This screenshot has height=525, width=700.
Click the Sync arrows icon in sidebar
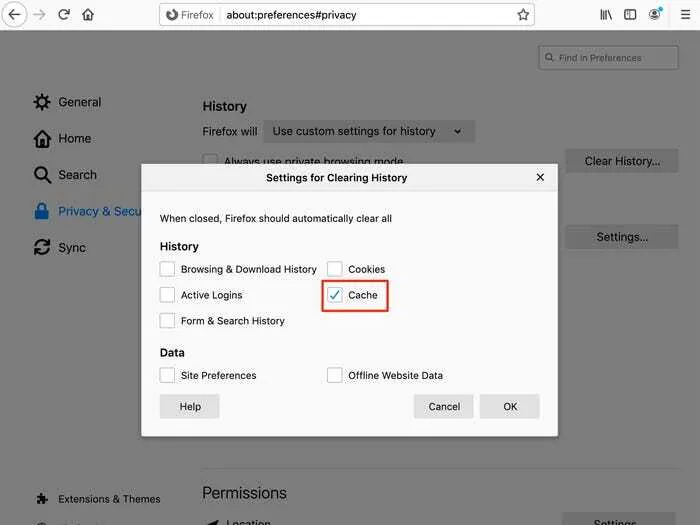[42, 247]
